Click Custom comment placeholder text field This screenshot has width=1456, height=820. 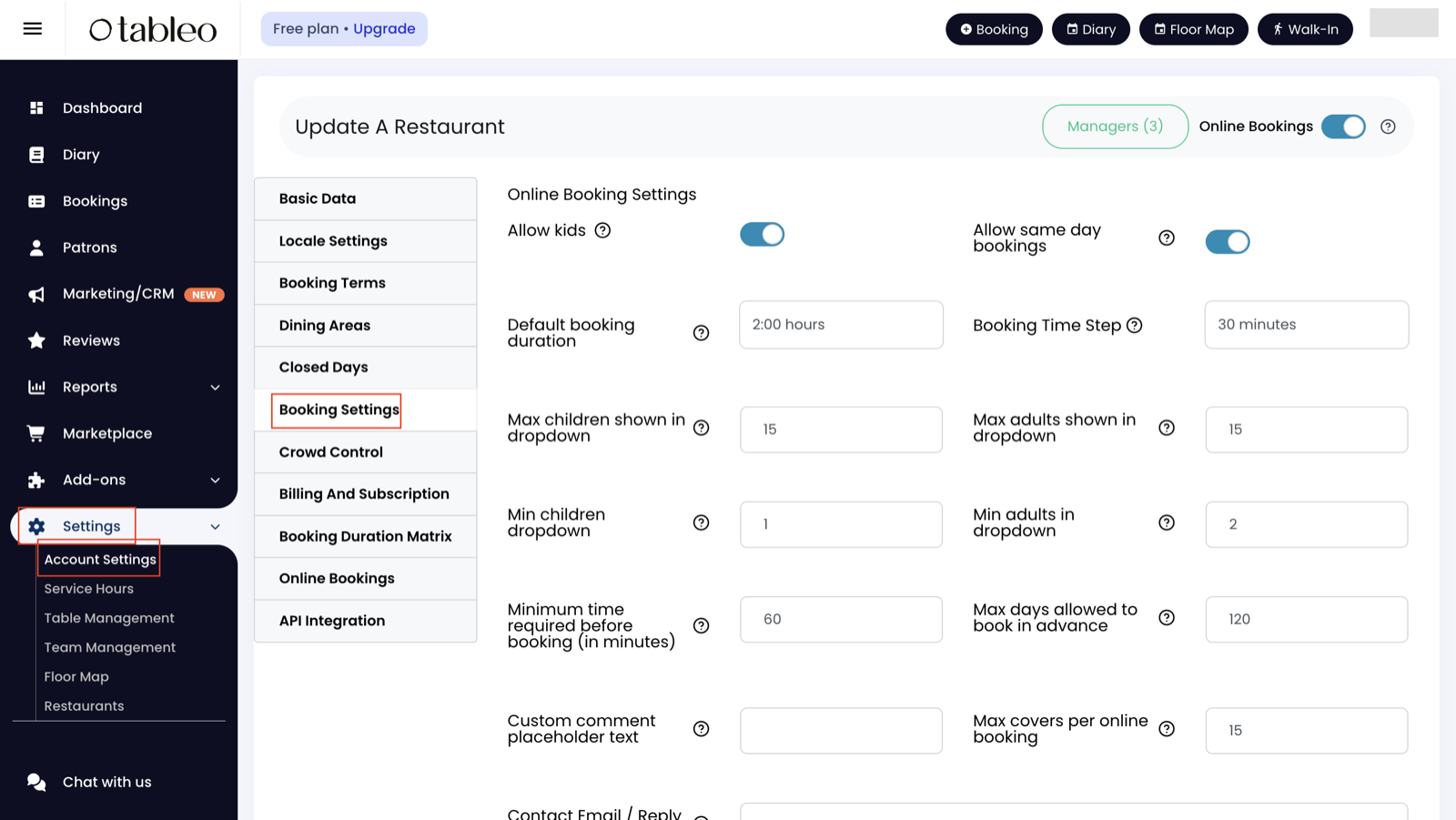(841, 731)
